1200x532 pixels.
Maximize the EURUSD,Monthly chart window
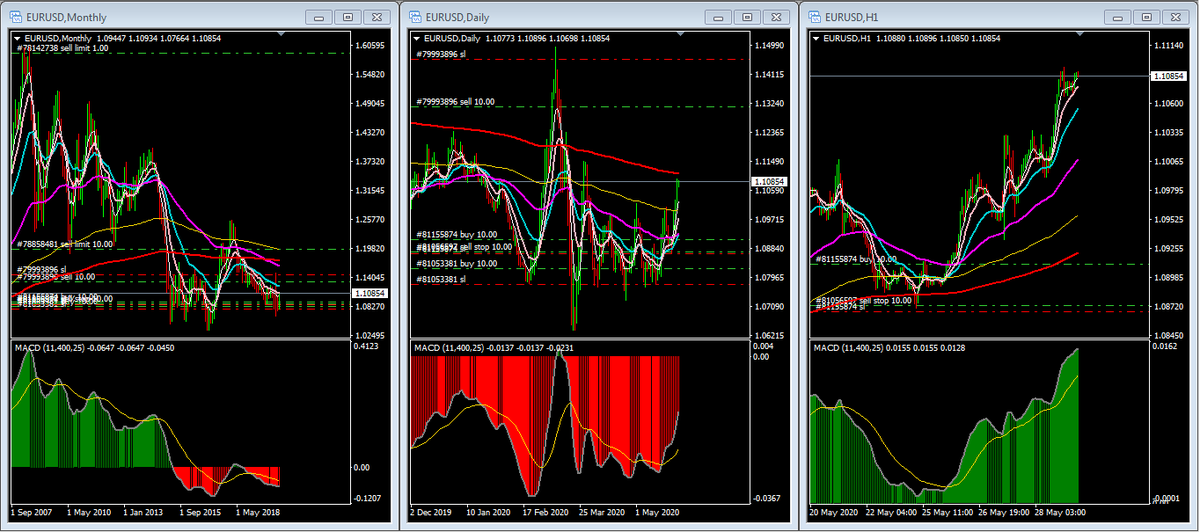[347, 17]
